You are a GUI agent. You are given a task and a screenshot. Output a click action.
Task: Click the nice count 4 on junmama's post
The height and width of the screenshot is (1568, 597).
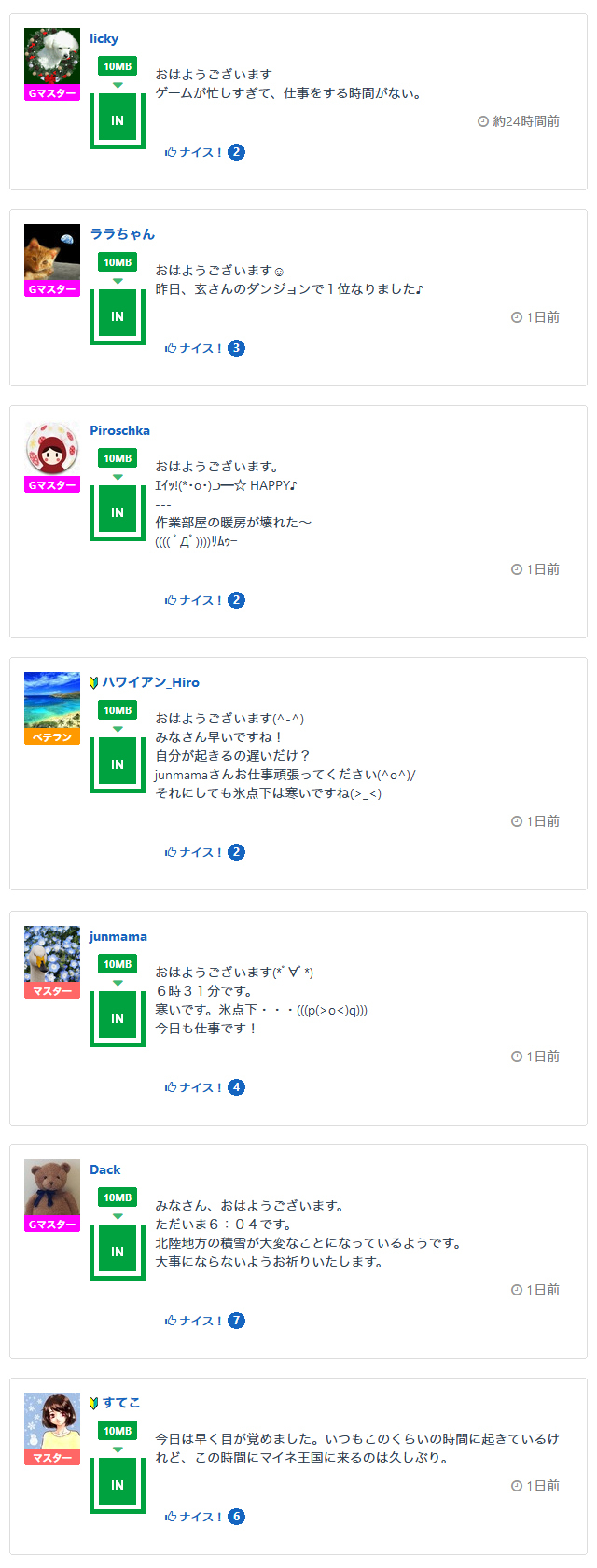tap(237, 1087)
